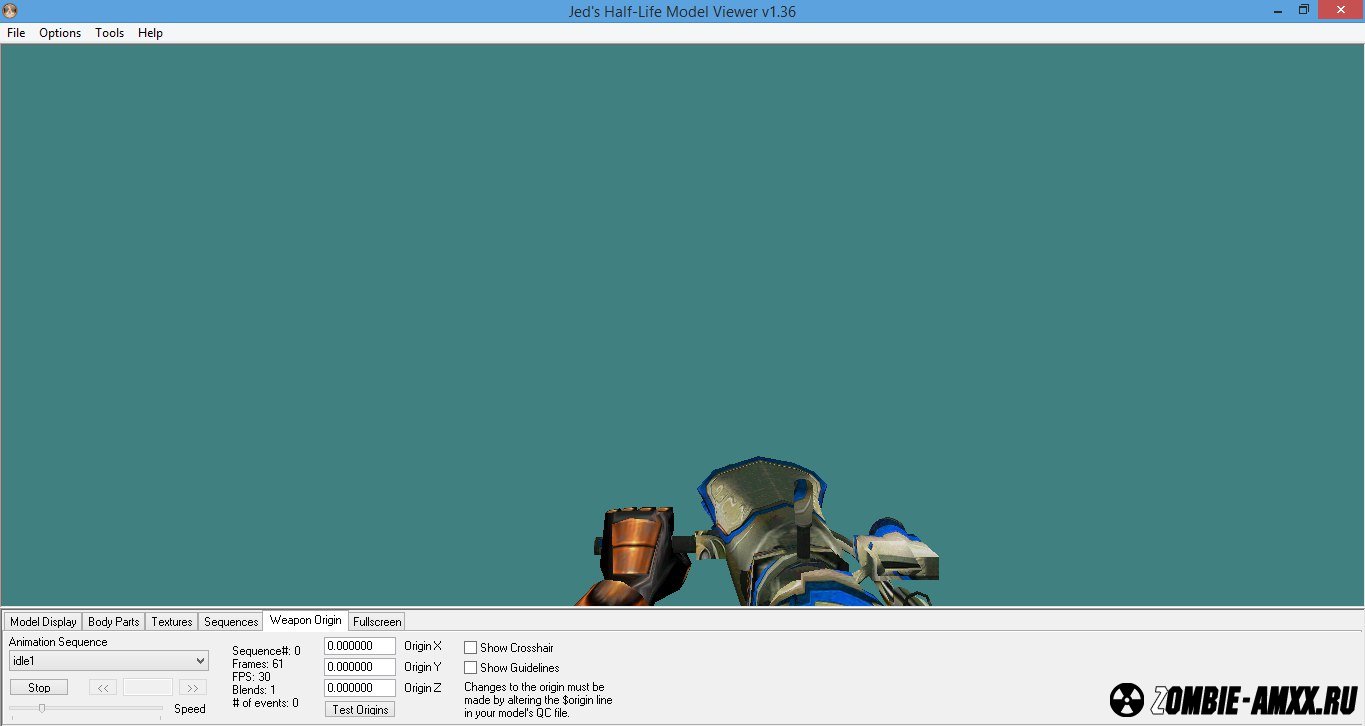Click the 'Frames: 61' text

(257, 664)
